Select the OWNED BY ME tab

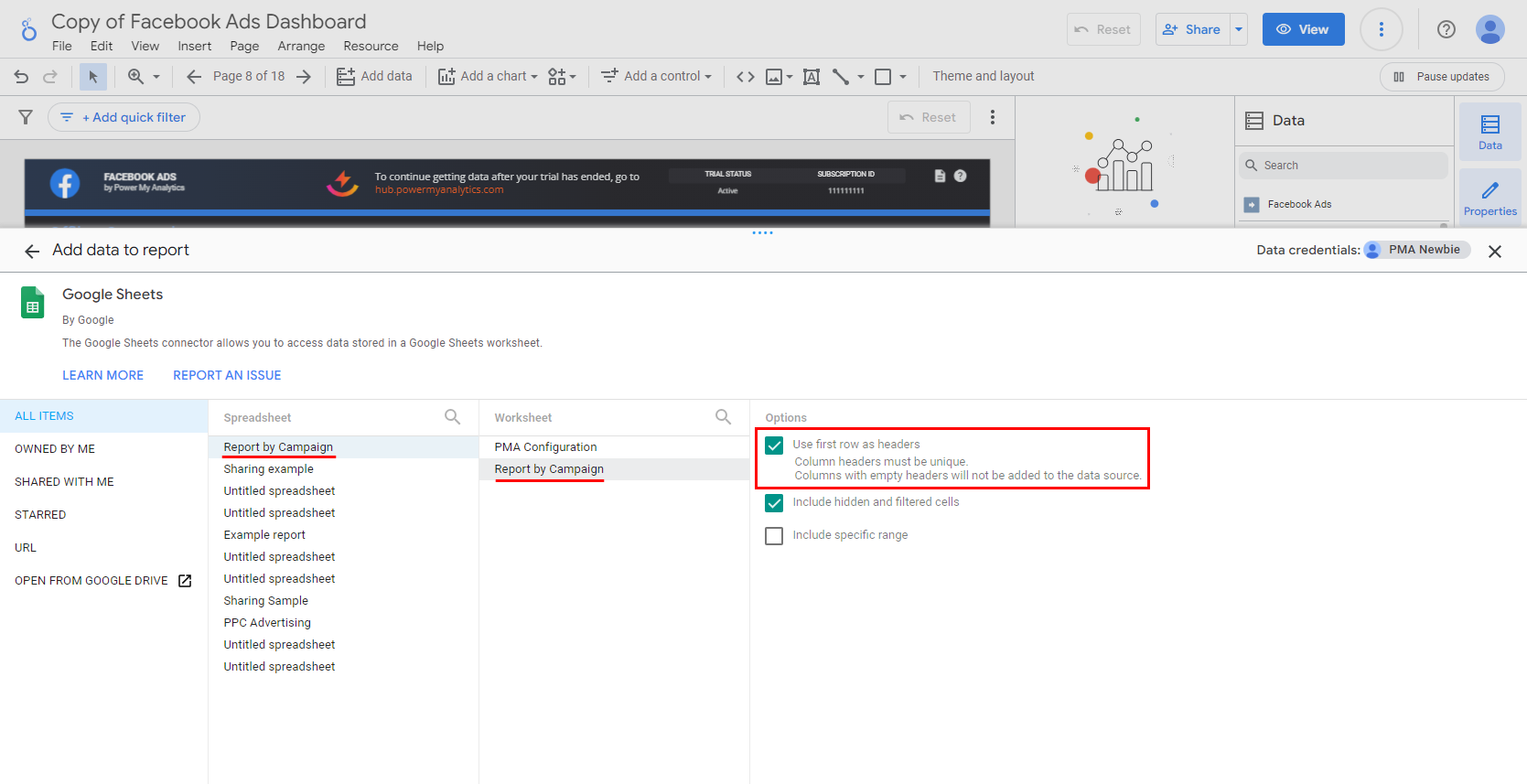pyautogui.click(x=55, y=449)
